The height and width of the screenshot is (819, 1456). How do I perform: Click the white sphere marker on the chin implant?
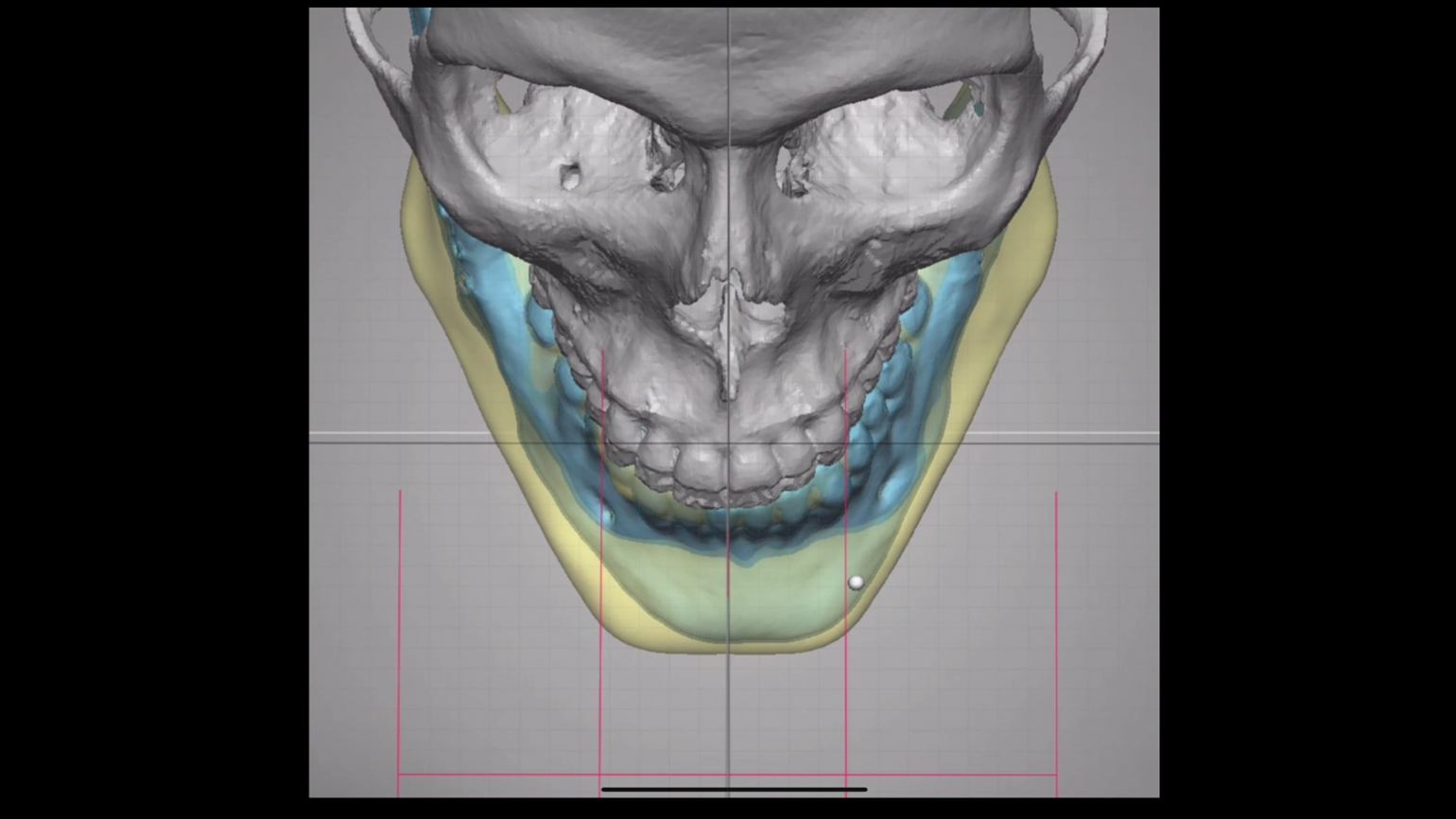coord(856,583)
